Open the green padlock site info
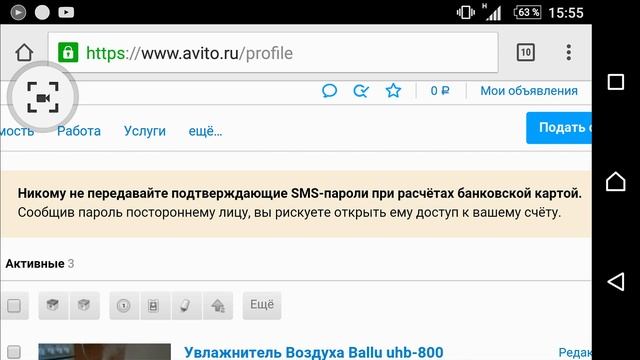The width and height of the screenshot is (640, 360). 68,53
